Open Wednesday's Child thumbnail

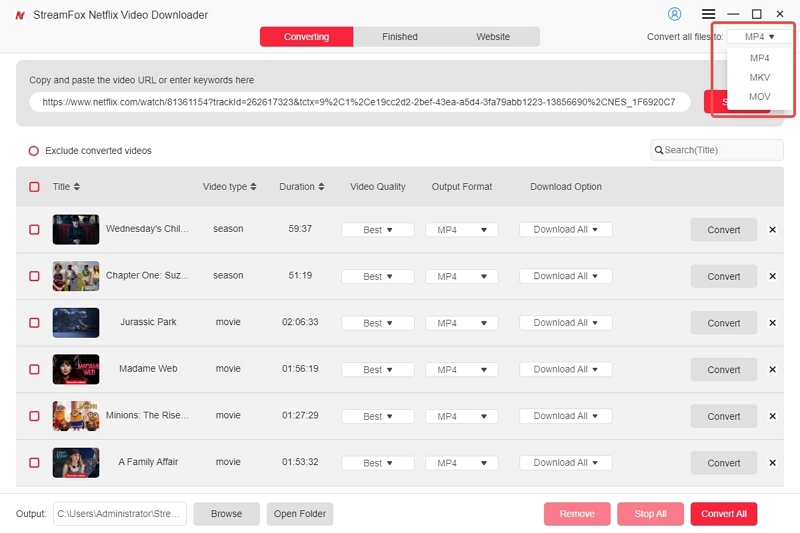(76, 230)
